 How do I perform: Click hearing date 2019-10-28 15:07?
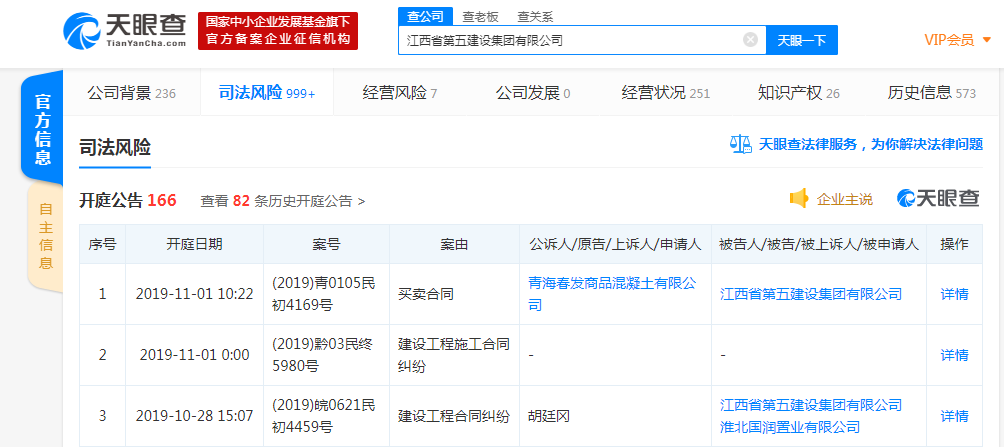click(195, 416)
